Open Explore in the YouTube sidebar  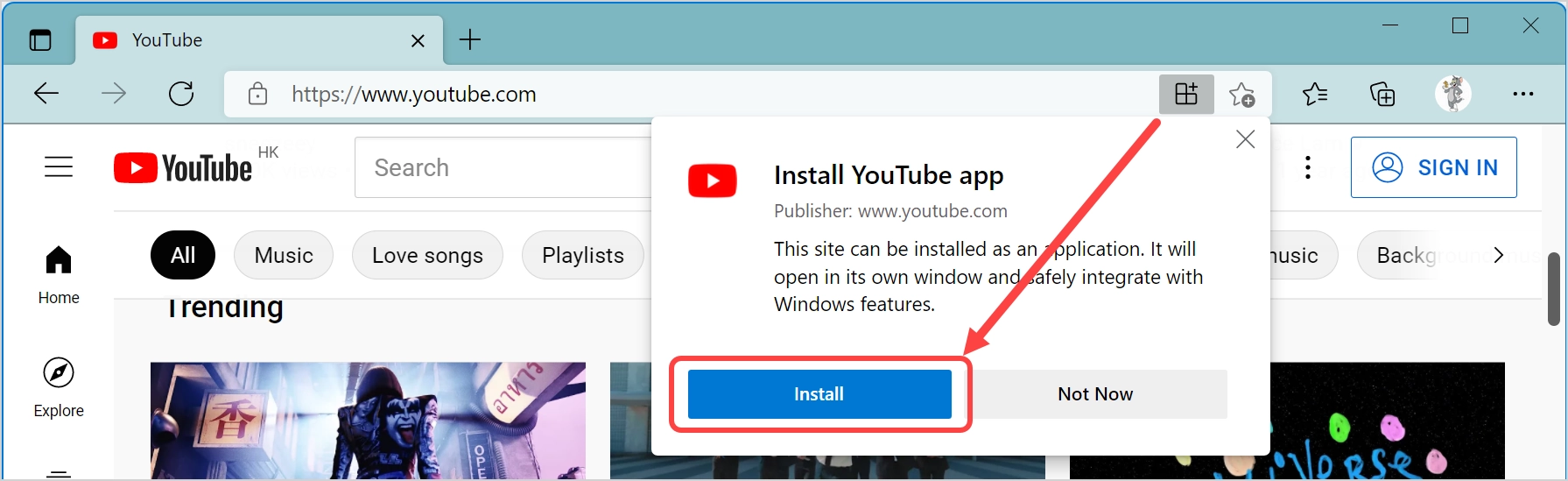coord(59,387)
